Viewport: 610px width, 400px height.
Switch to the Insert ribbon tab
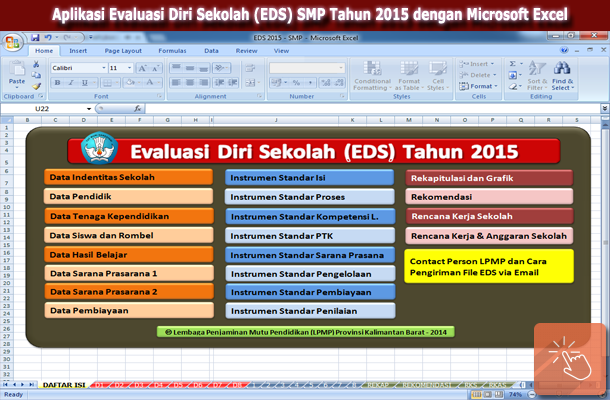click(x=78, y=51)
